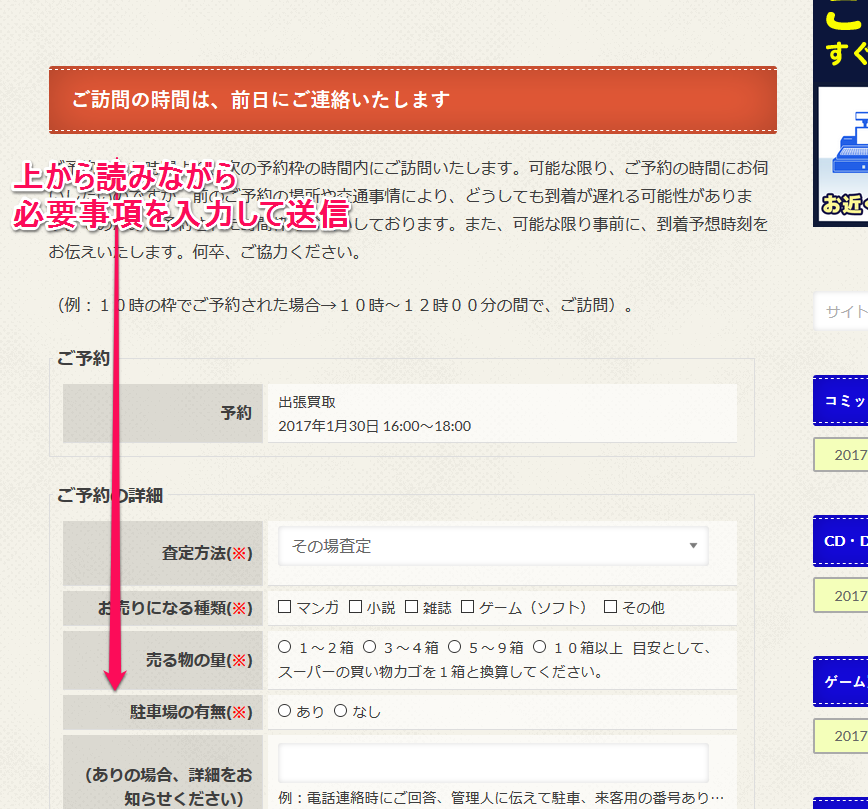Check the 雑誌 checkbox

point(411,607)
